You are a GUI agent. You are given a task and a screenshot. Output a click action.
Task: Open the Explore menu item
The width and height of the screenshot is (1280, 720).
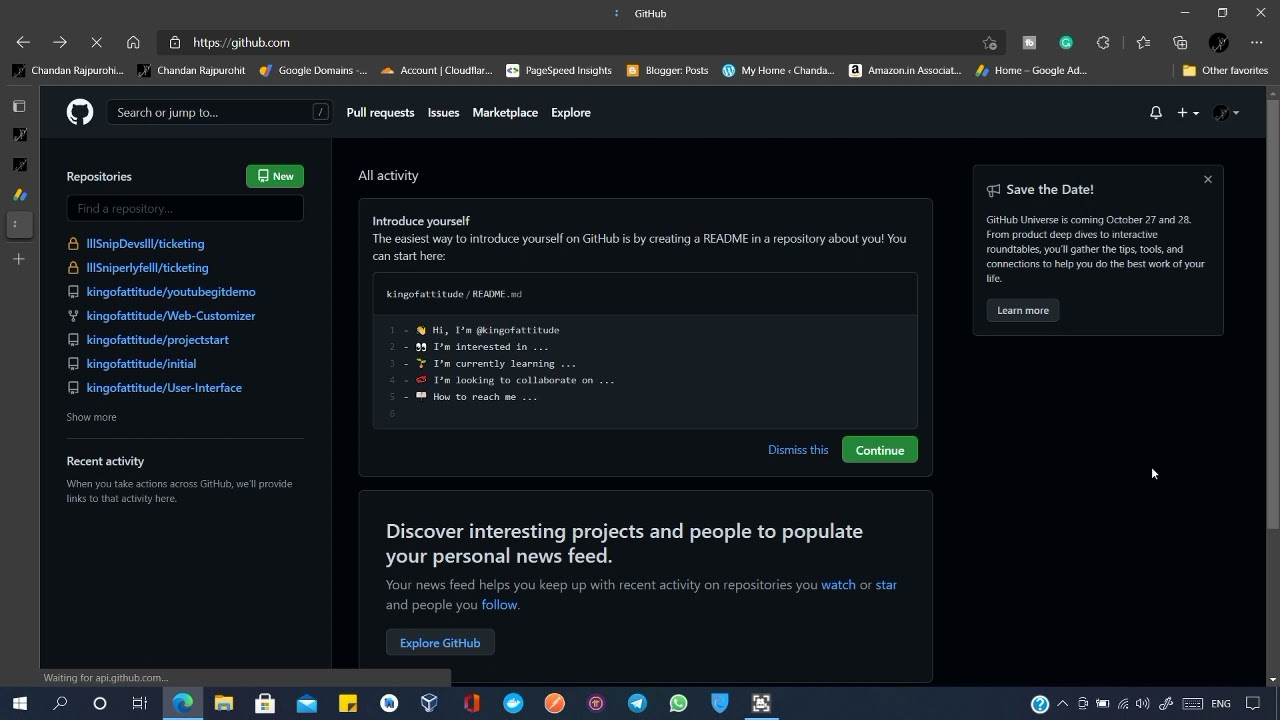coord(571,113)
